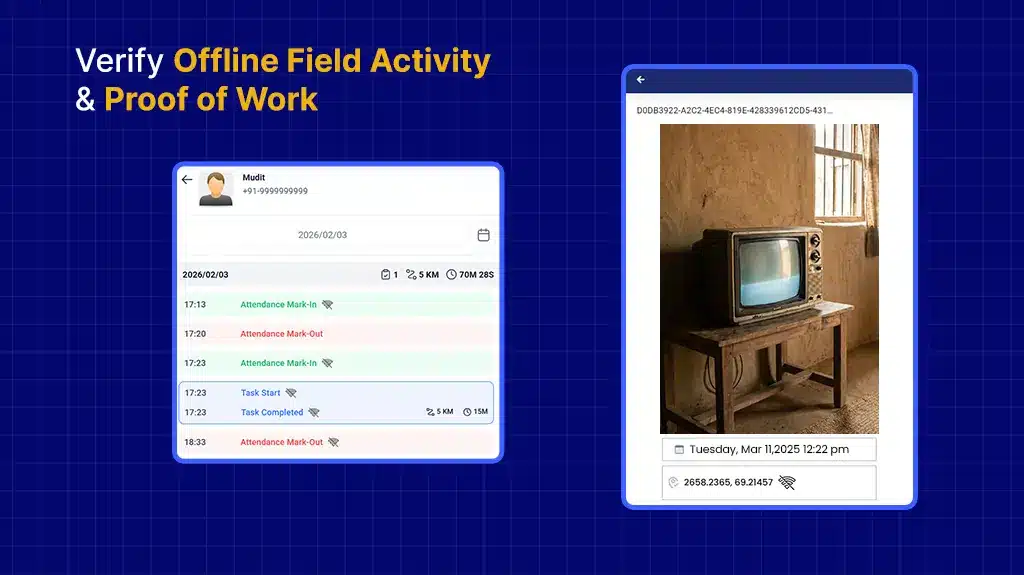Viewport: 1024px width, 575px height.
Task: Click the location pin icon beside coordinates
Action: pos(673,482)
